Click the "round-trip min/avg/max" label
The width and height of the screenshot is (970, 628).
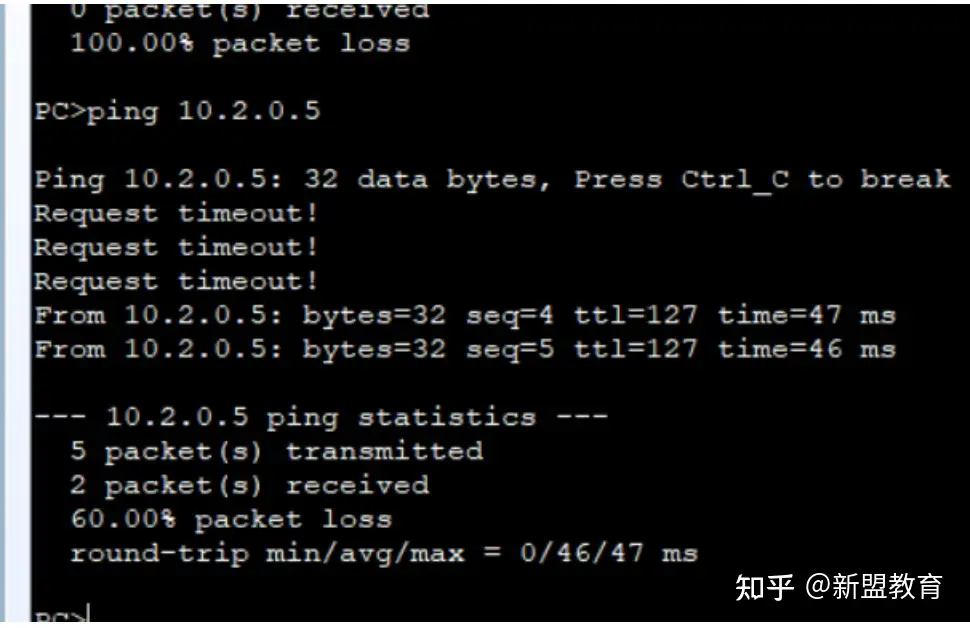pos(267,553)
